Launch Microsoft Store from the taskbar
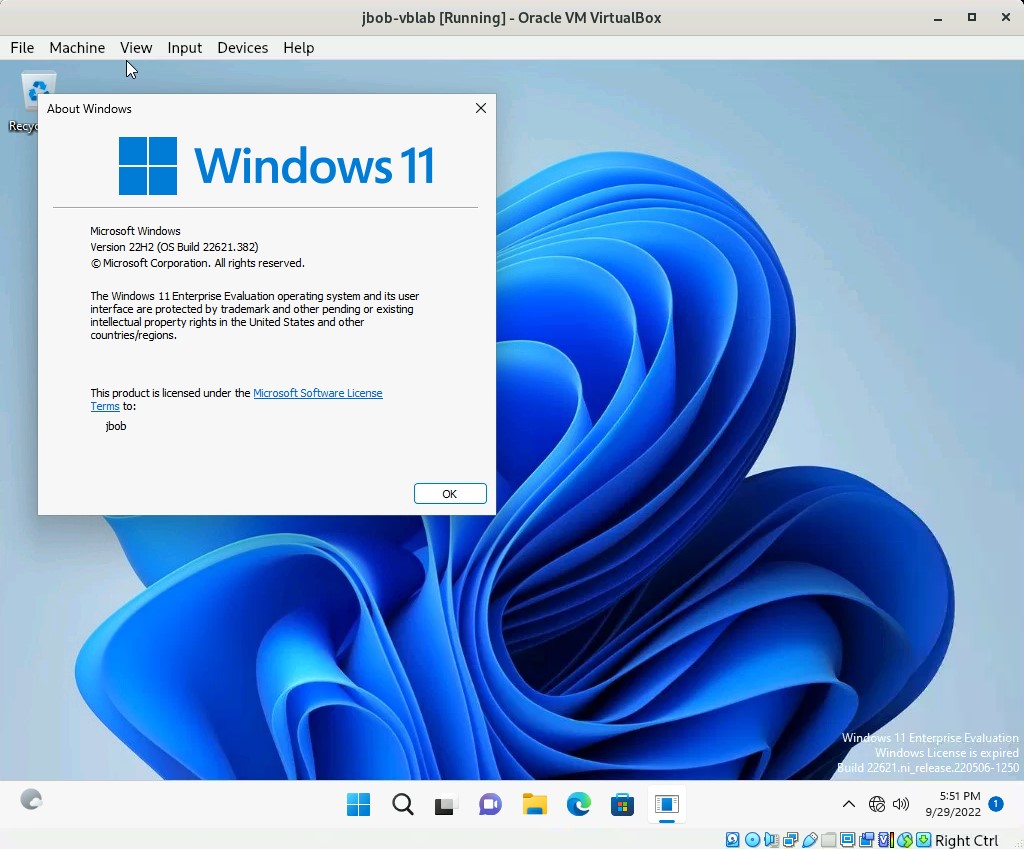Image resolution: width=1024 pixels, height=849 pixels. 622,804
